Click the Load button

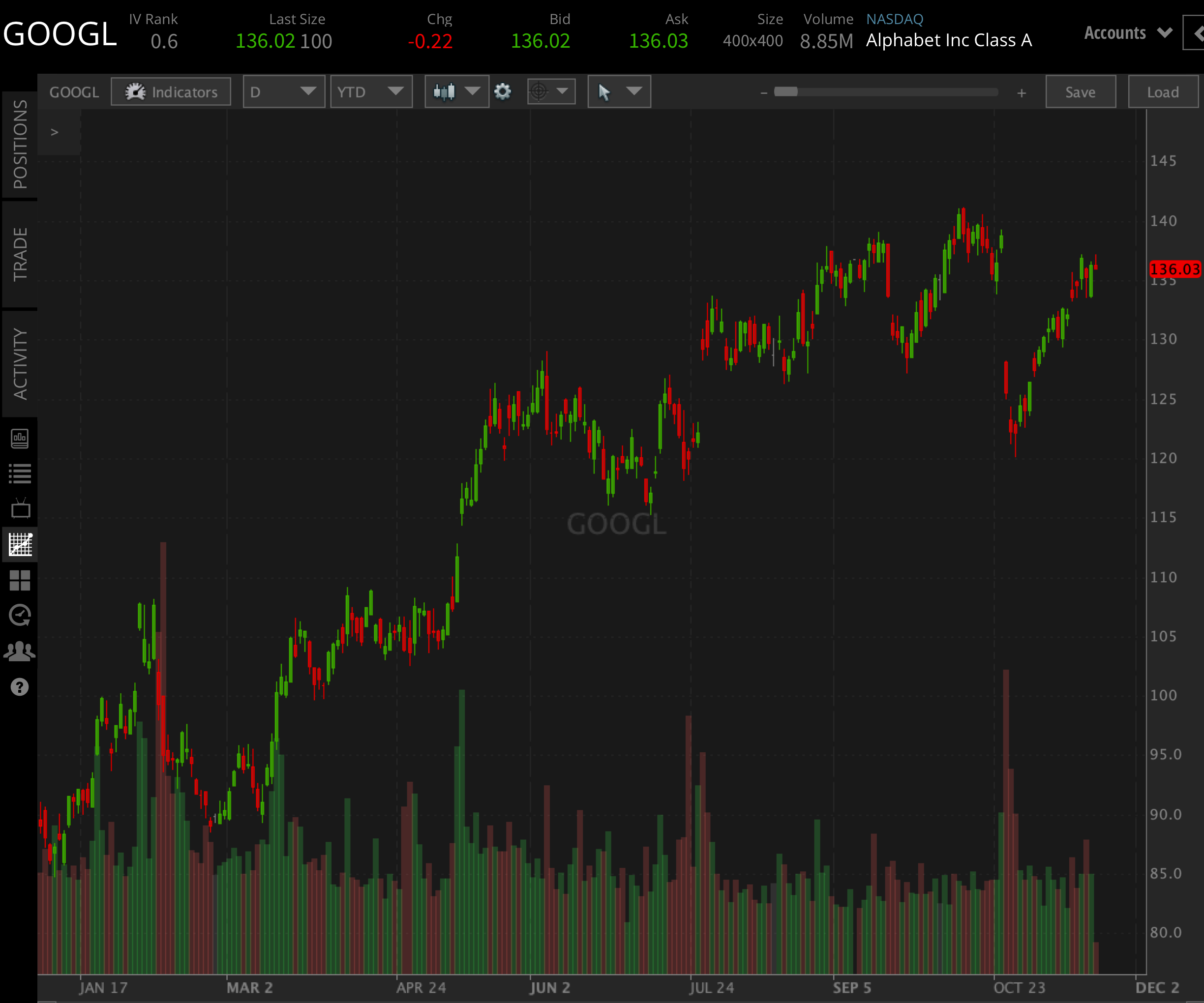point(1163,92)
